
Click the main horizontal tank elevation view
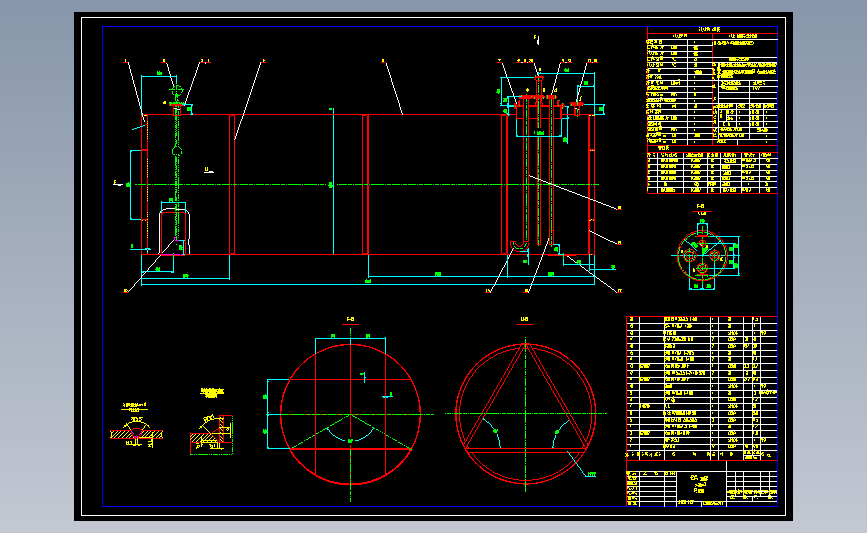coord(368,184)
